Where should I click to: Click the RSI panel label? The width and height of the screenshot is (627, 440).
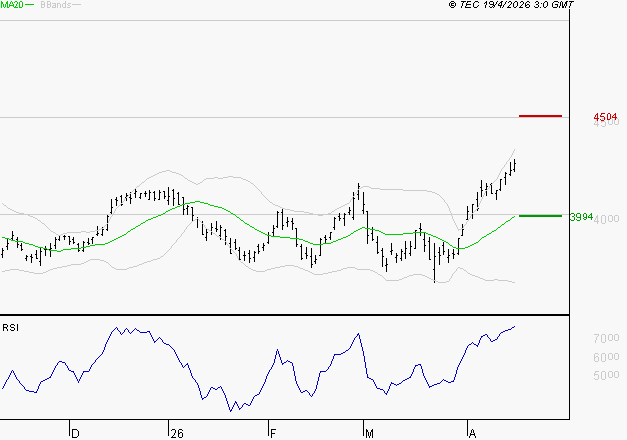(x=10, y=328)
